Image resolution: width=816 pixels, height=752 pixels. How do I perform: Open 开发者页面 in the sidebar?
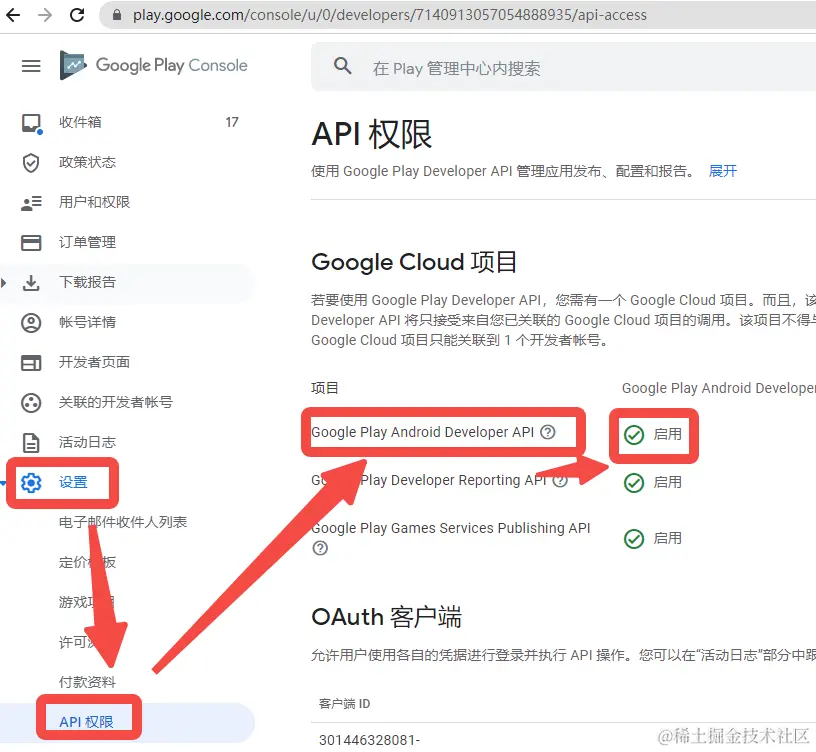point(94,362)
